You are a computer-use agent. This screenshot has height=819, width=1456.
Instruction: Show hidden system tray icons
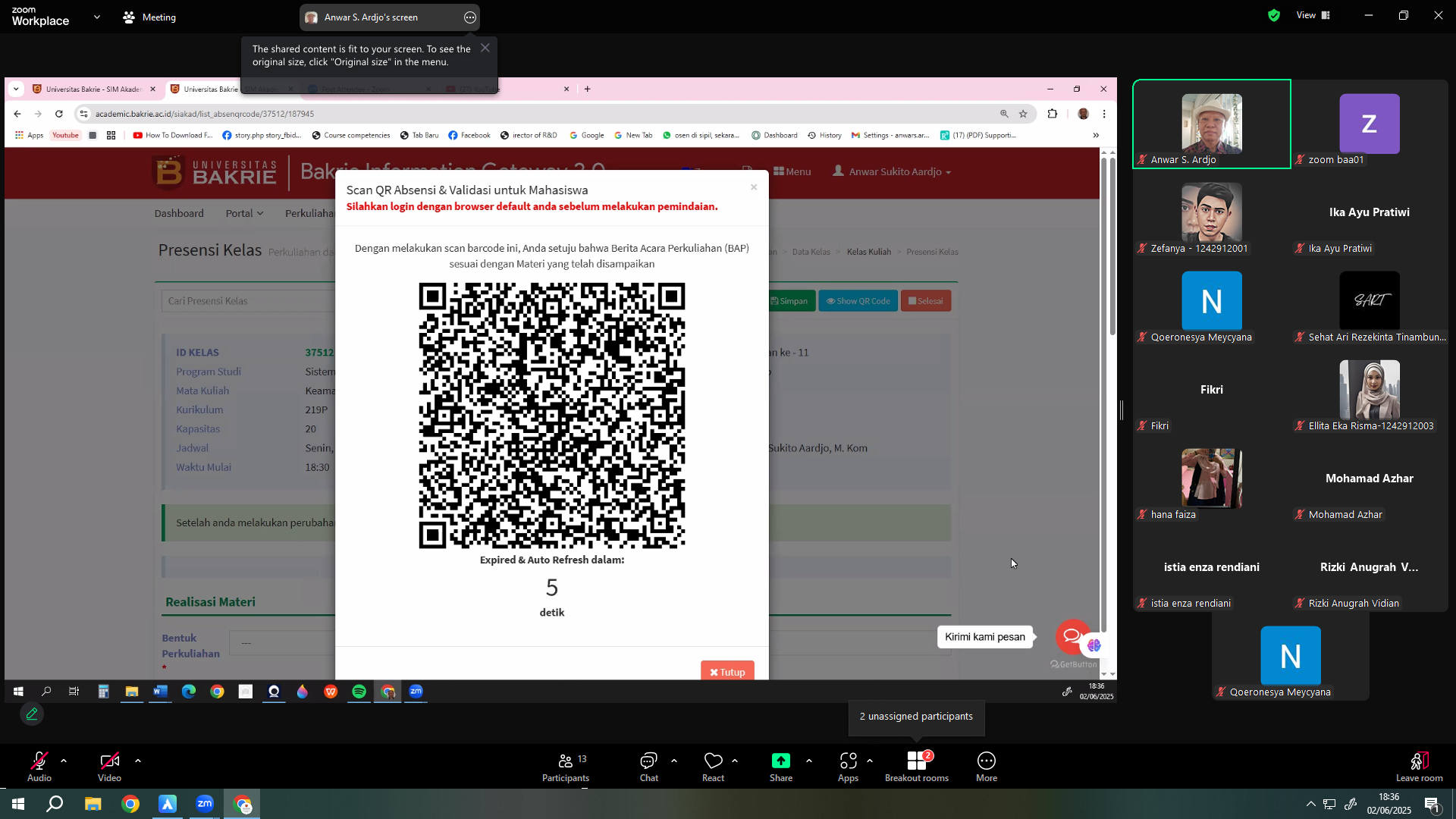click(1310, 804)
